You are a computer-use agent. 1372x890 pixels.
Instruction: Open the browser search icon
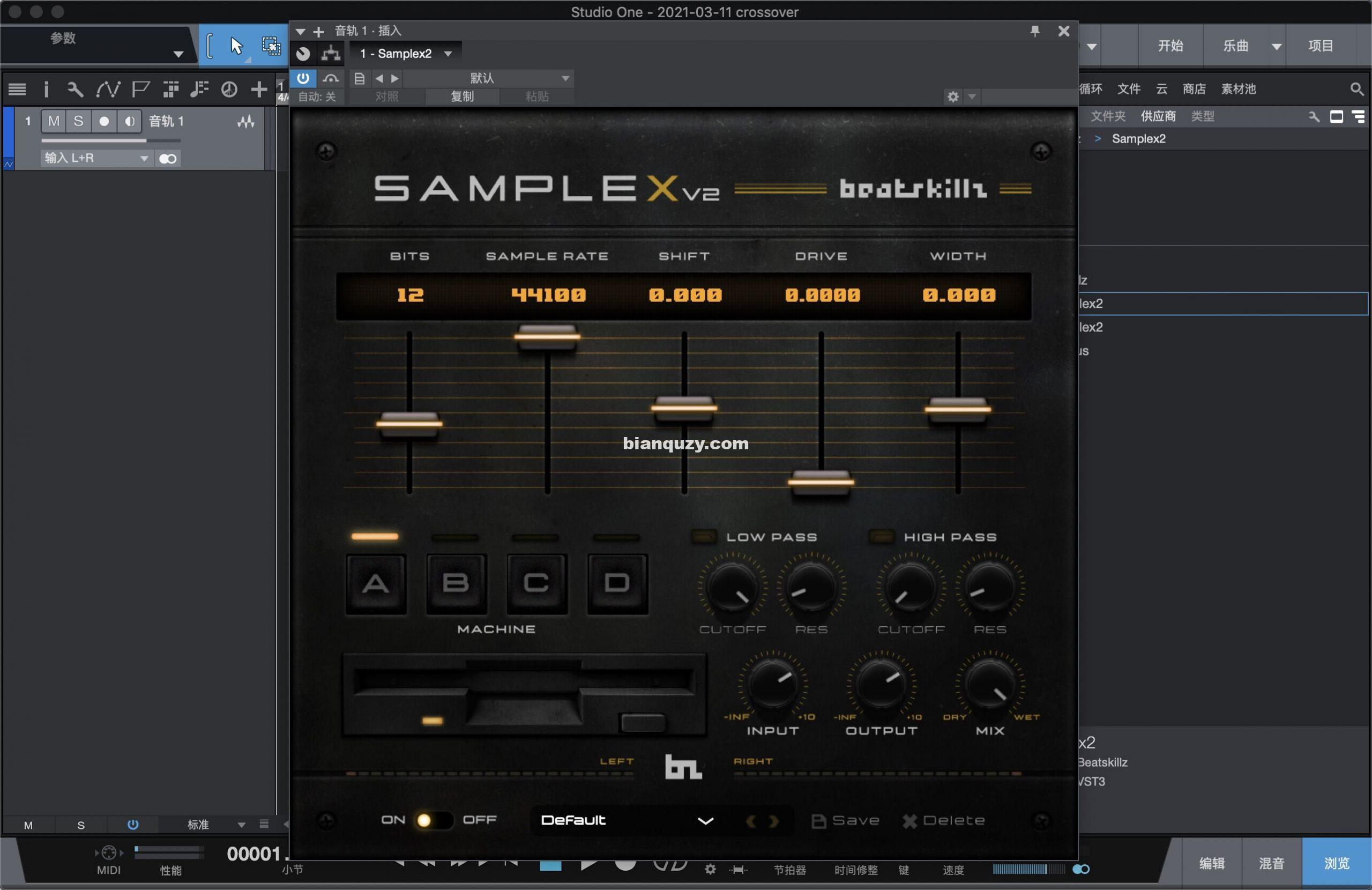pos(1356,89)
